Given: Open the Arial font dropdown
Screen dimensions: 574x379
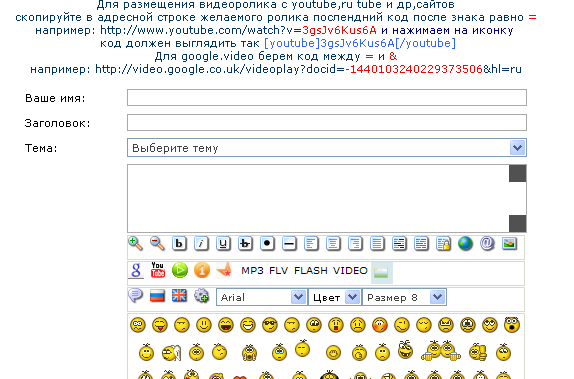Looking at the screenshot, I should 261,297.
